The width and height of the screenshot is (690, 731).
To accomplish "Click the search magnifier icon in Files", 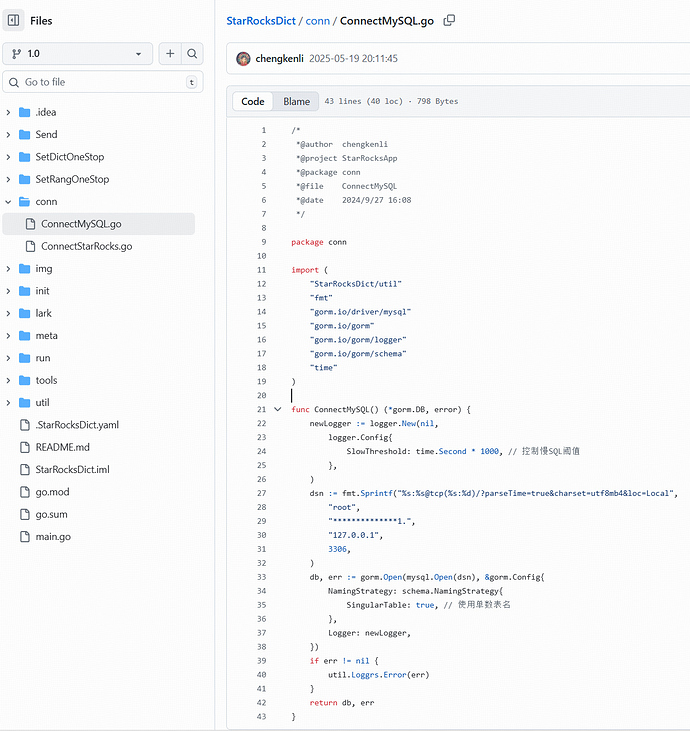I will click(193, 54).
